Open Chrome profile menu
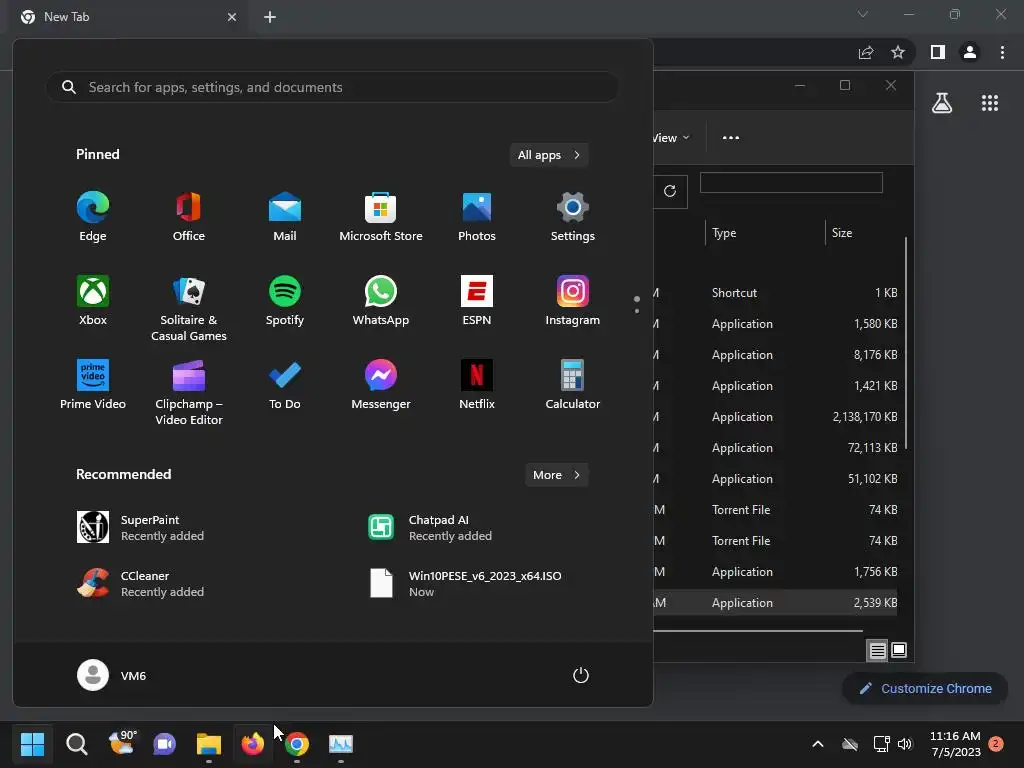The width and height of the screenshot is (1024, 768). pos(970,52)
